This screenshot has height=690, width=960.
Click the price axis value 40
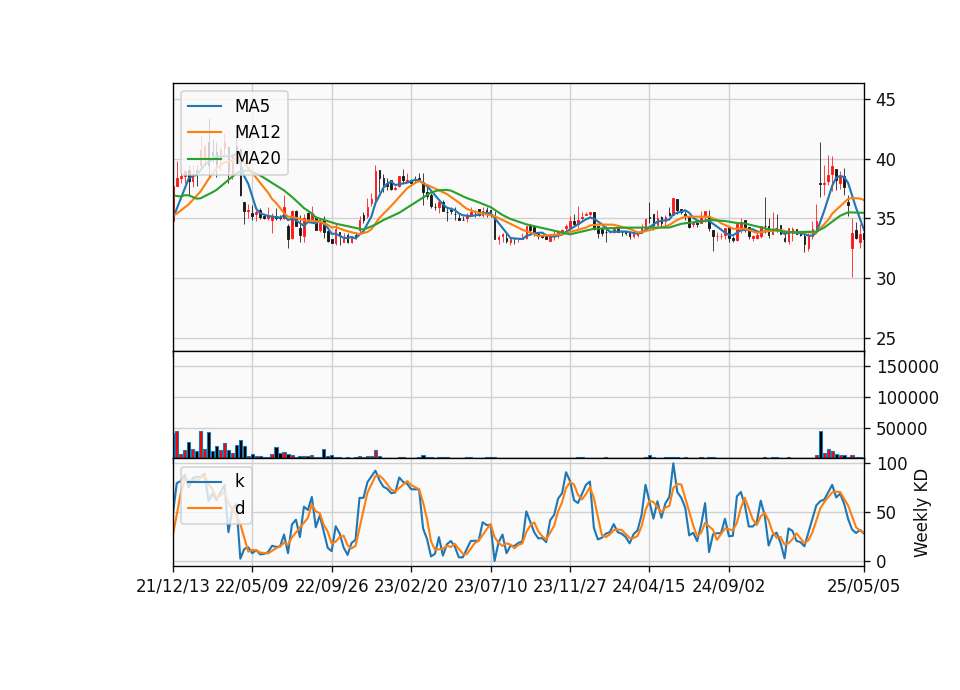[x=885, y=160]
